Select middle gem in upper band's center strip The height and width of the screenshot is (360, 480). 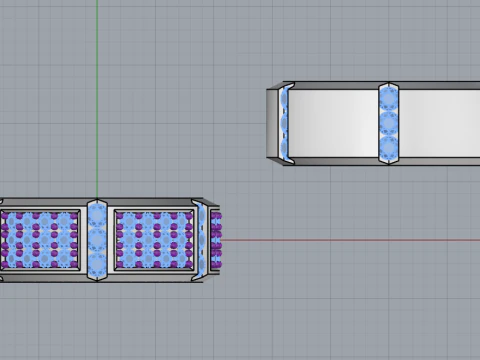coord(388,123)
